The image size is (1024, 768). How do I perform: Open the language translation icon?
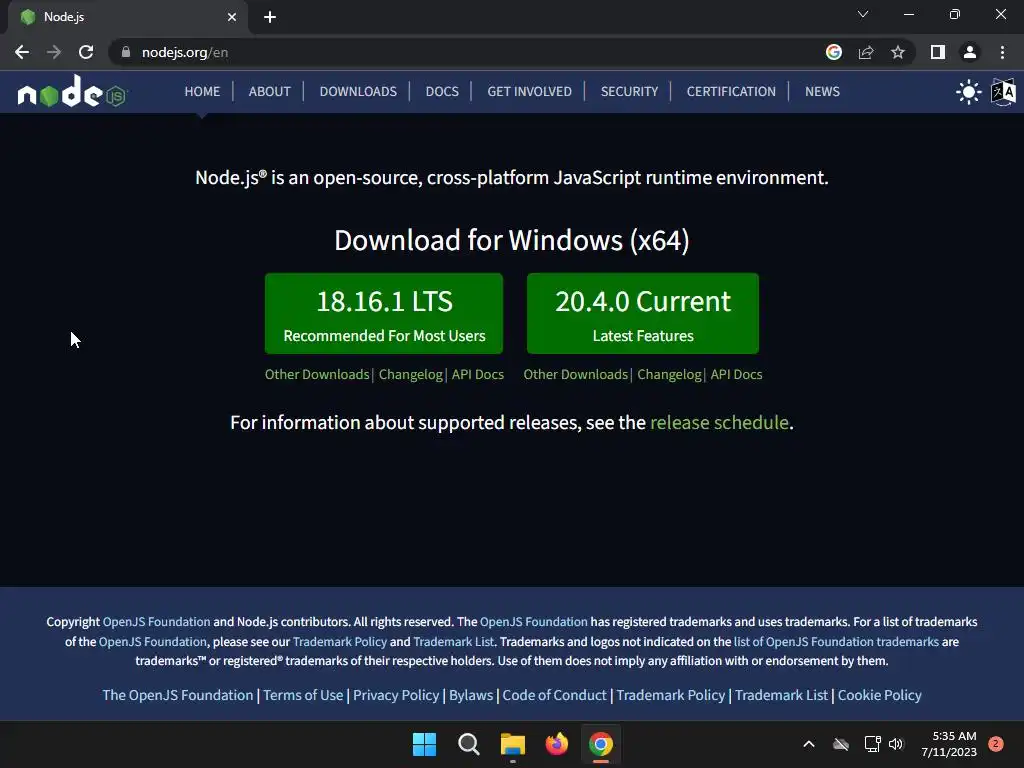[x=1003, y=92]
